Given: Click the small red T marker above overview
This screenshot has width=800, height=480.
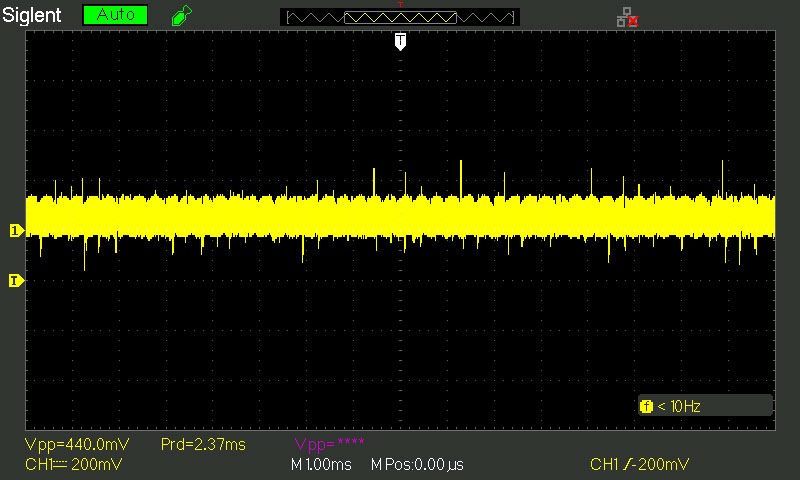Looking at the screenshot, I should [x=401, y=5].
